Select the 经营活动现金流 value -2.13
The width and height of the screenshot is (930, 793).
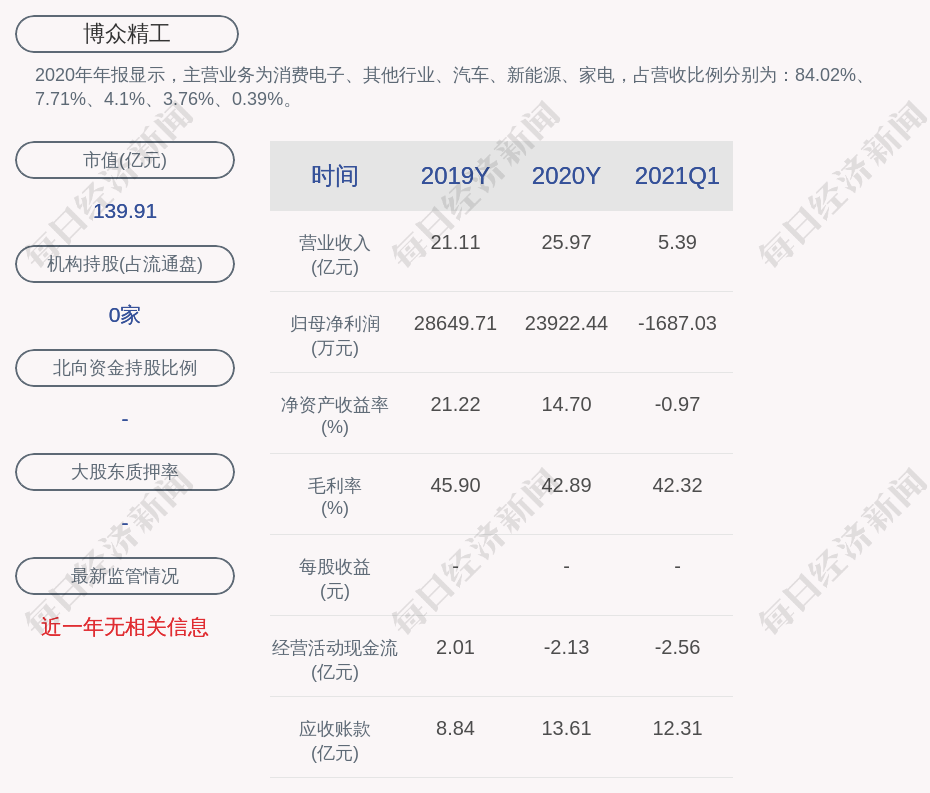566,647
